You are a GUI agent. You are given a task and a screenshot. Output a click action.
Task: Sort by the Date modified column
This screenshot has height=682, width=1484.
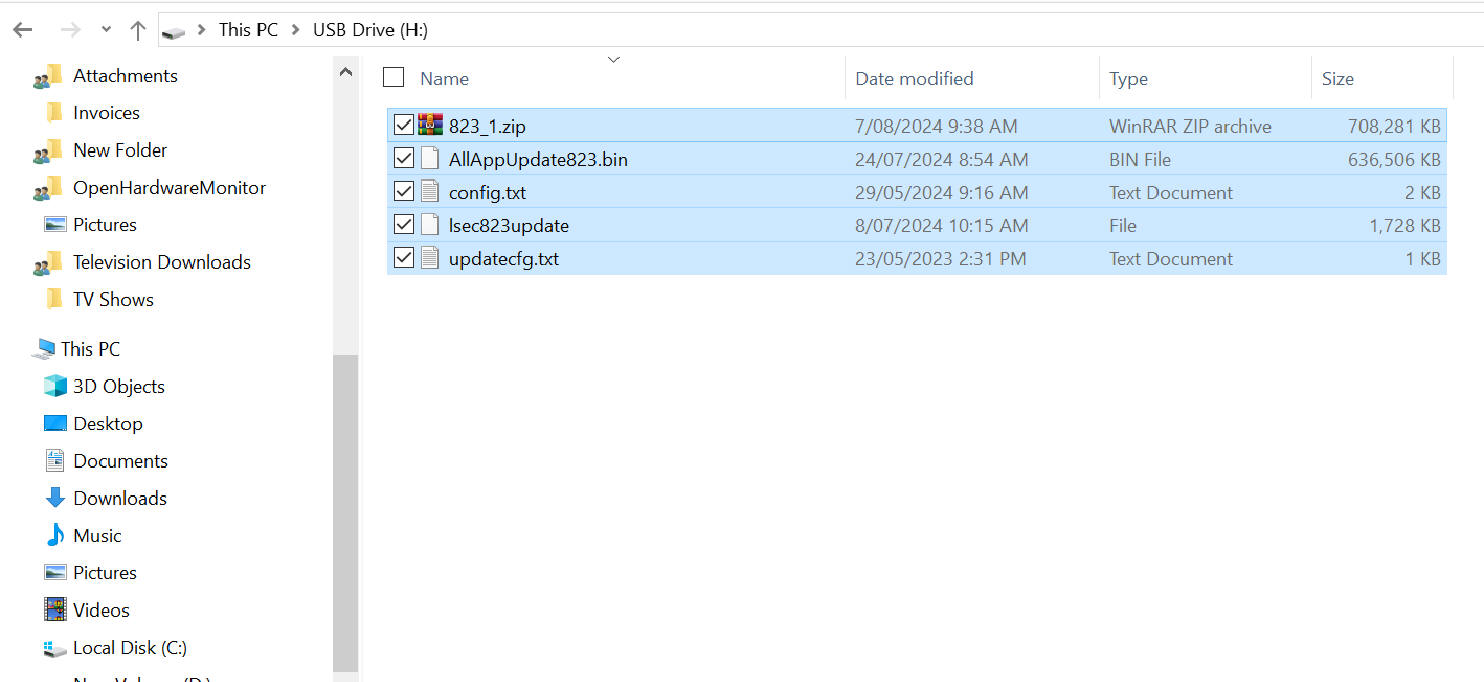pyautogui.click(x=914, y=79)
